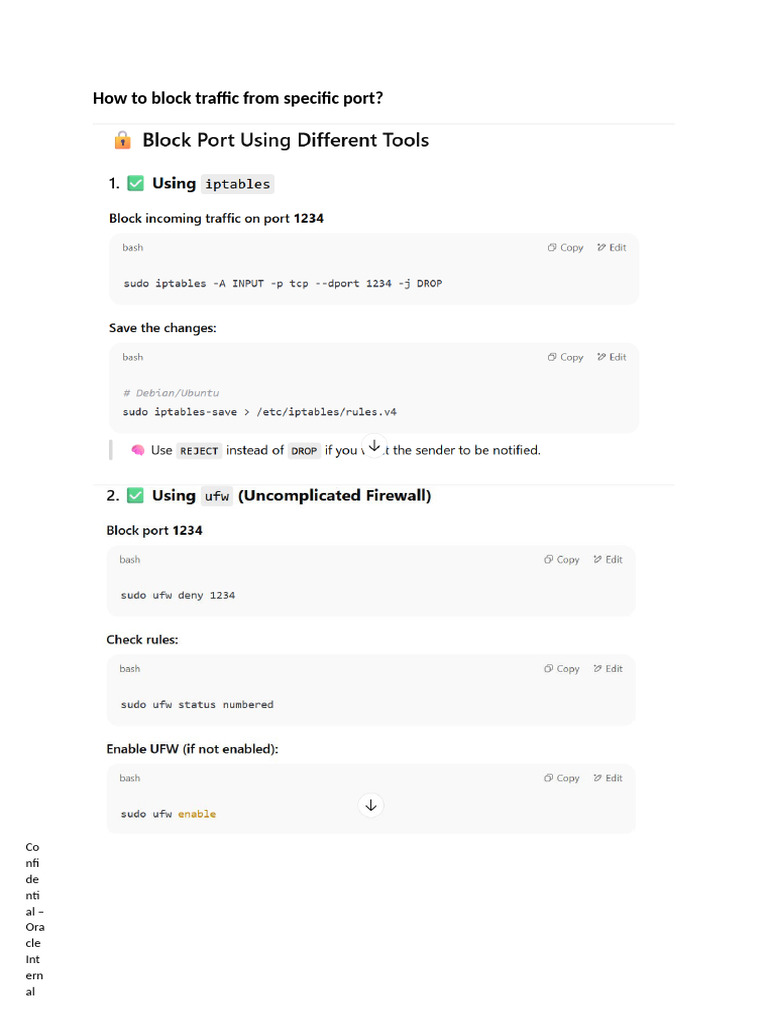The width and height of the screenshot is (768, 1024).
Task: Copy the iptables-save command
Action: coord(565,357)
